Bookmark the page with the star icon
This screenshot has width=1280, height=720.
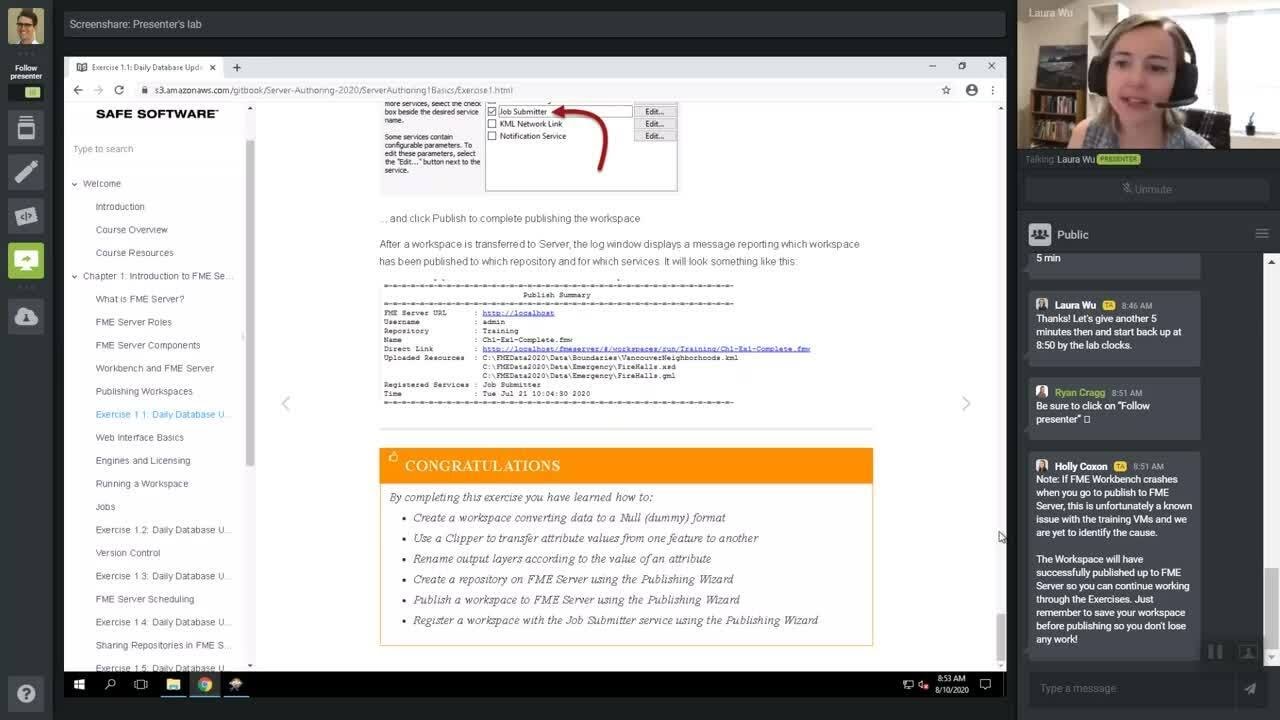pyautogui.click(x=946, y=90)
